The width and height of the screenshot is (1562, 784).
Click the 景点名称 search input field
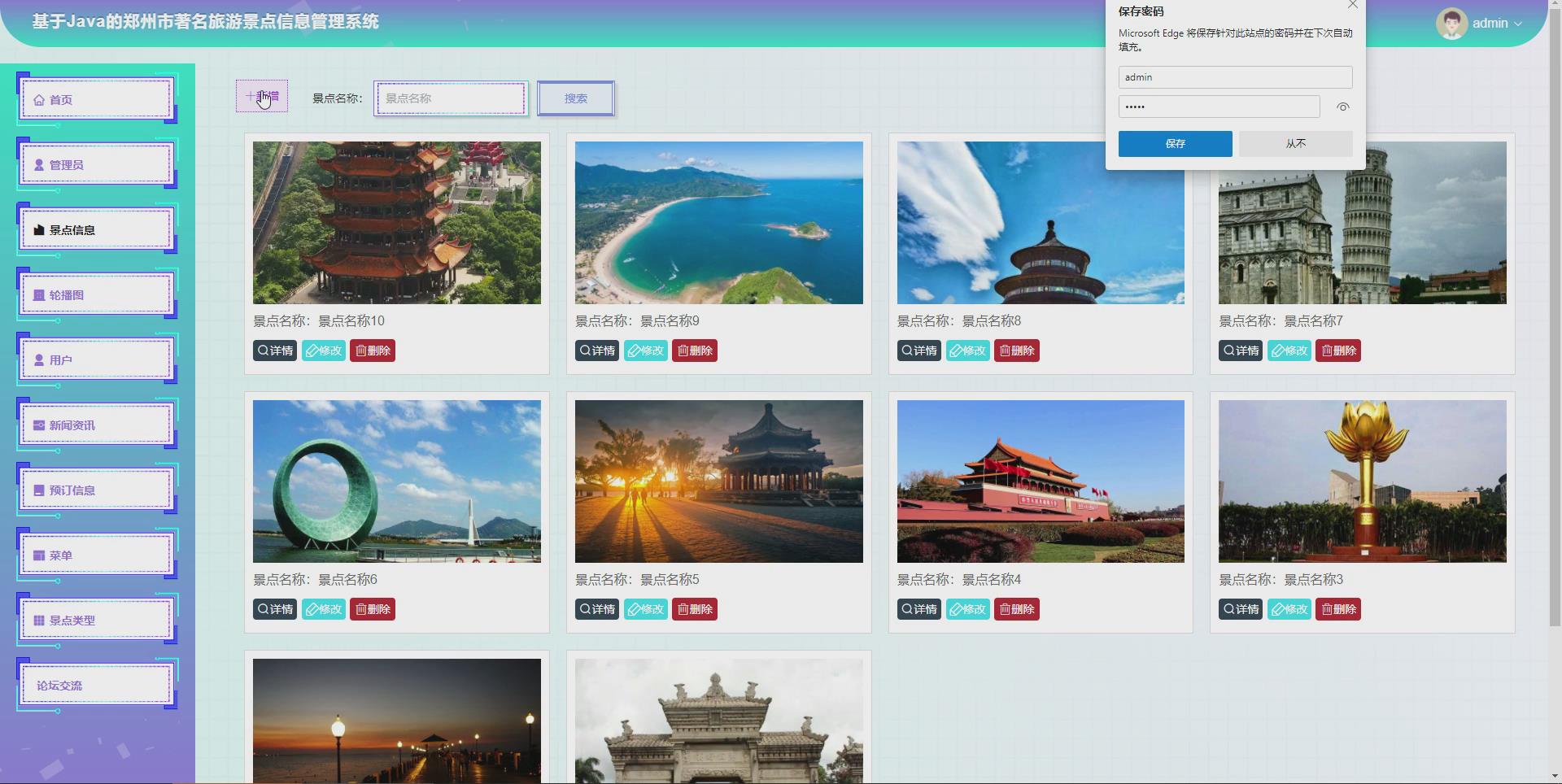(449, 98)
